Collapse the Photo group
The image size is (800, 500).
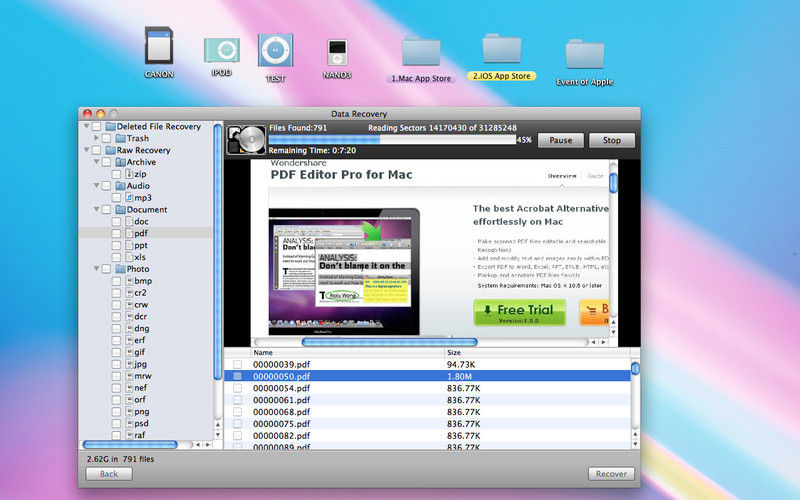(96, 269)
